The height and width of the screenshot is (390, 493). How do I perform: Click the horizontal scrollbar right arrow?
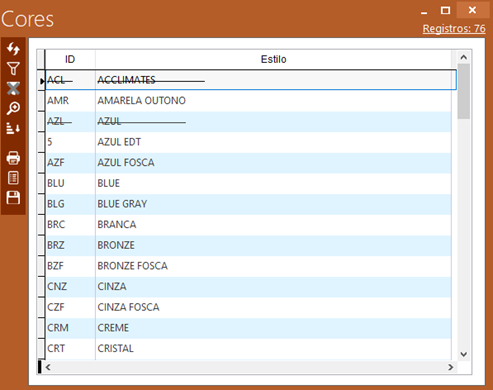pos(451,367)
